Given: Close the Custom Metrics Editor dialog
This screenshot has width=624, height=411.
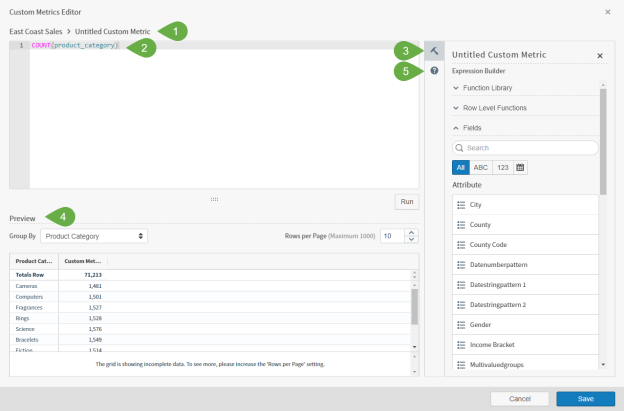Looking at the screenshot, I should click(x=608, y=12).
